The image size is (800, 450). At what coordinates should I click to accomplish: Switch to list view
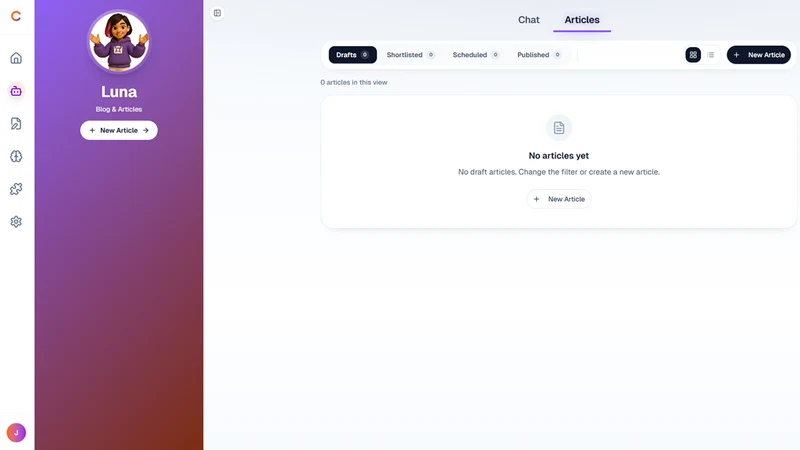[x=711, y=55]
